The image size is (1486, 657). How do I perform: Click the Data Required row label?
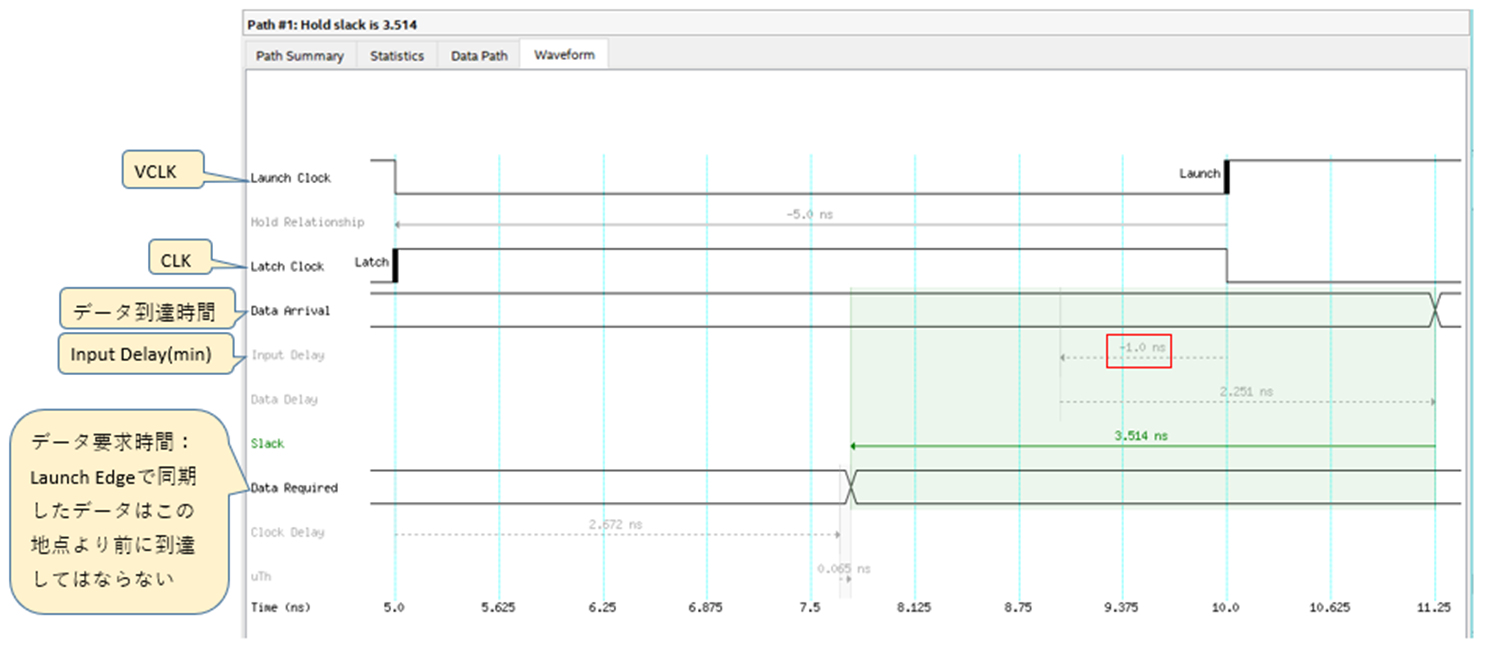pyautogui.click(x=294, y=488)
